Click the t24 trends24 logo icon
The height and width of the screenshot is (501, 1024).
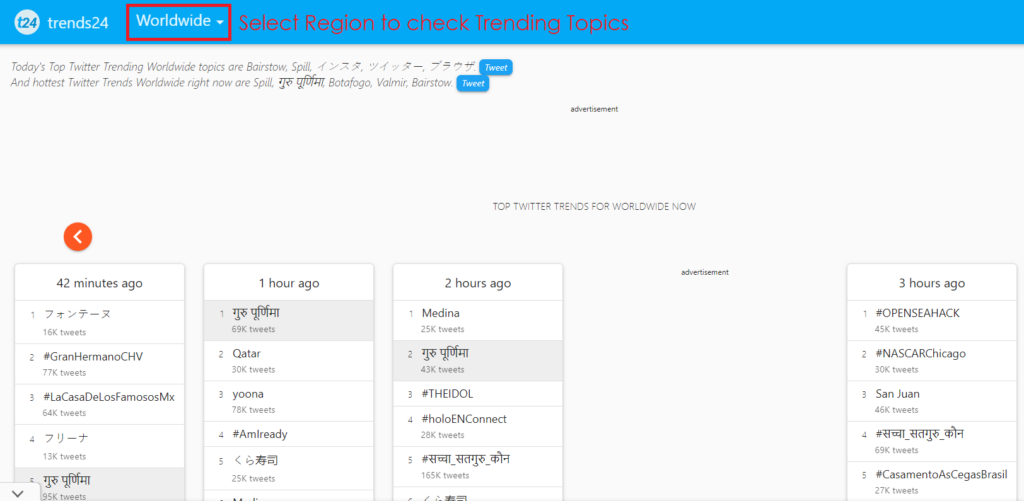27,23
